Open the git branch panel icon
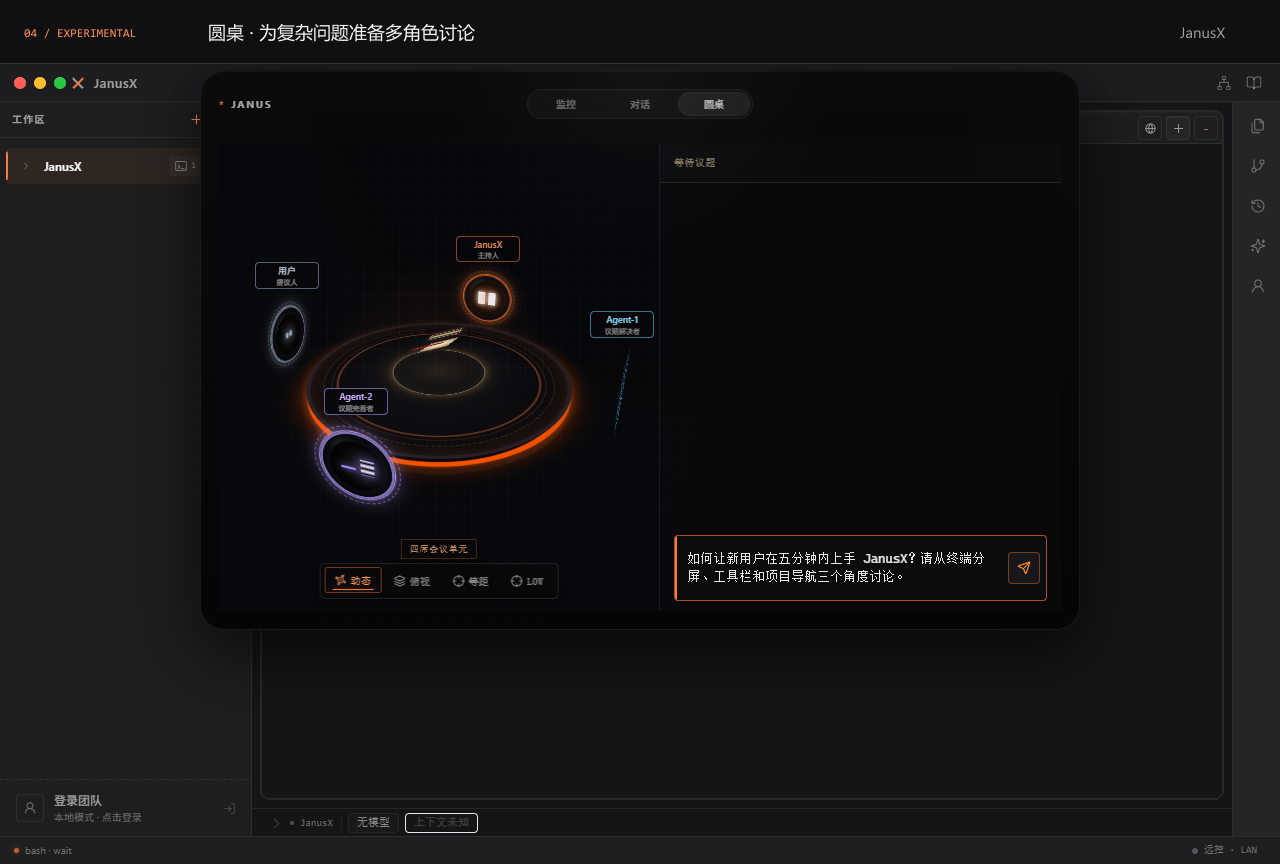The width and height of the screenshot is (1280, 864). [1258, 166]
